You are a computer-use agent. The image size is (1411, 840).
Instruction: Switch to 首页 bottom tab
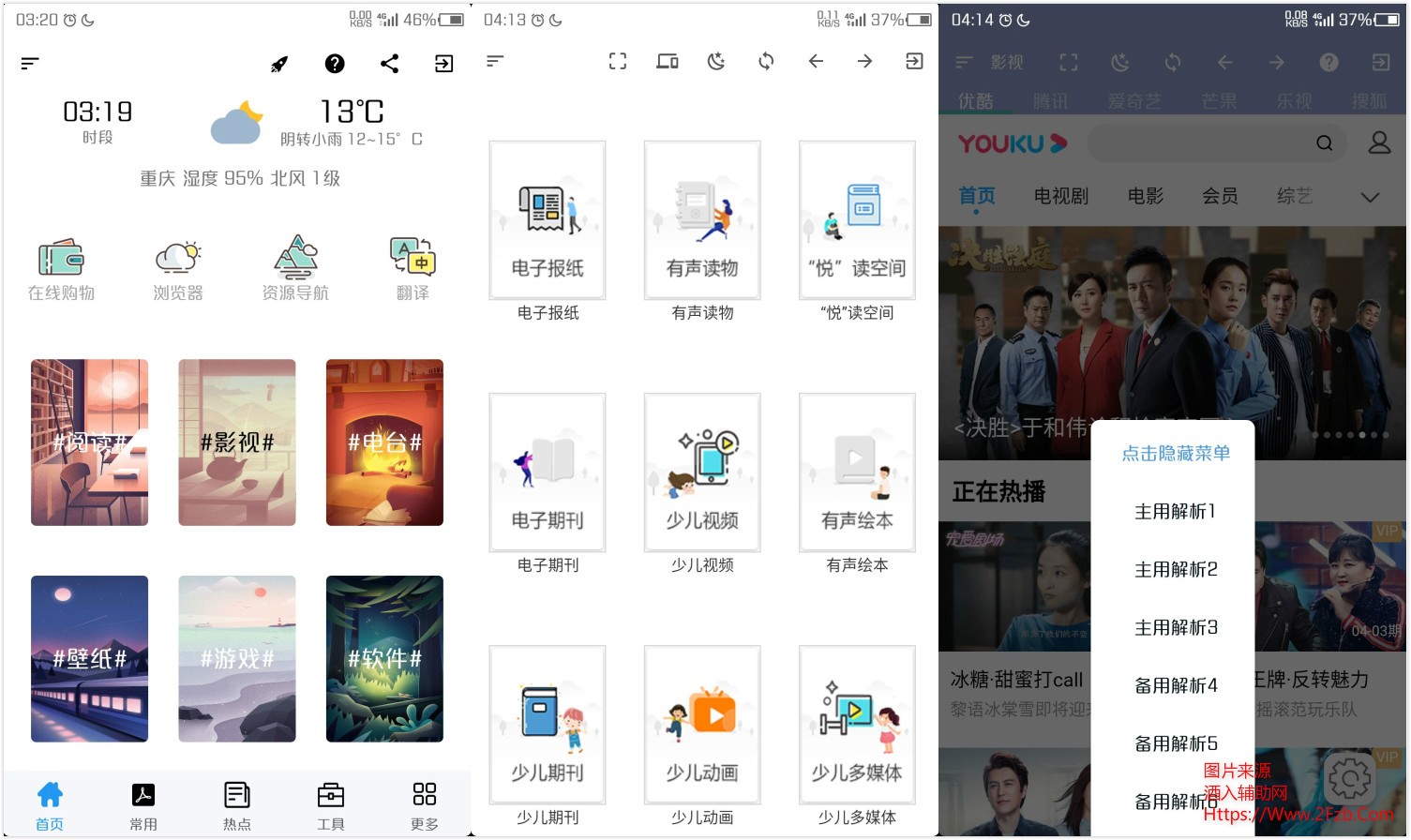[x=50, y=806]
